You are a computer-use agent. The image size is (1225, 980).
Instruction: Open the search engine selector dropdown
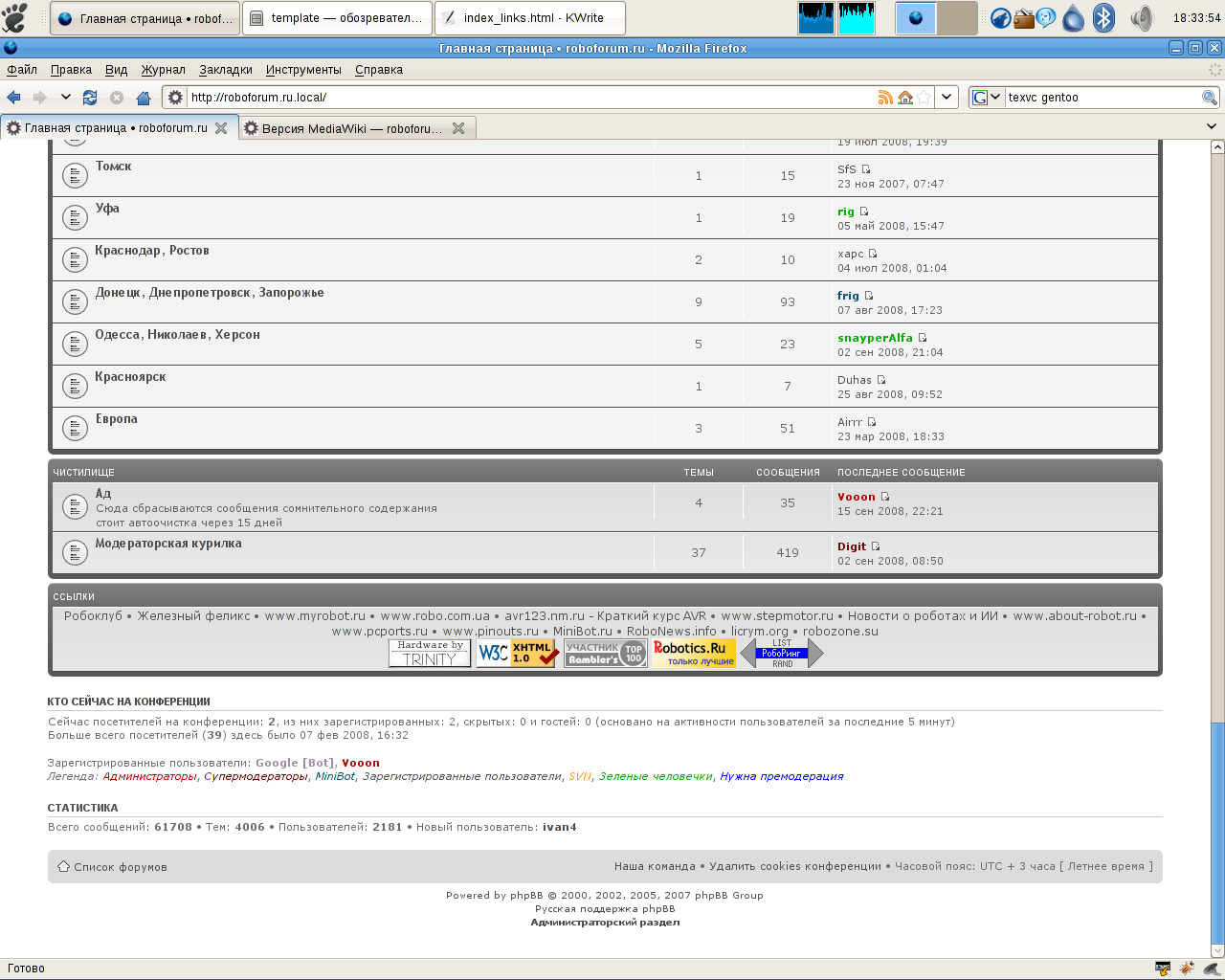coord(987,98)
